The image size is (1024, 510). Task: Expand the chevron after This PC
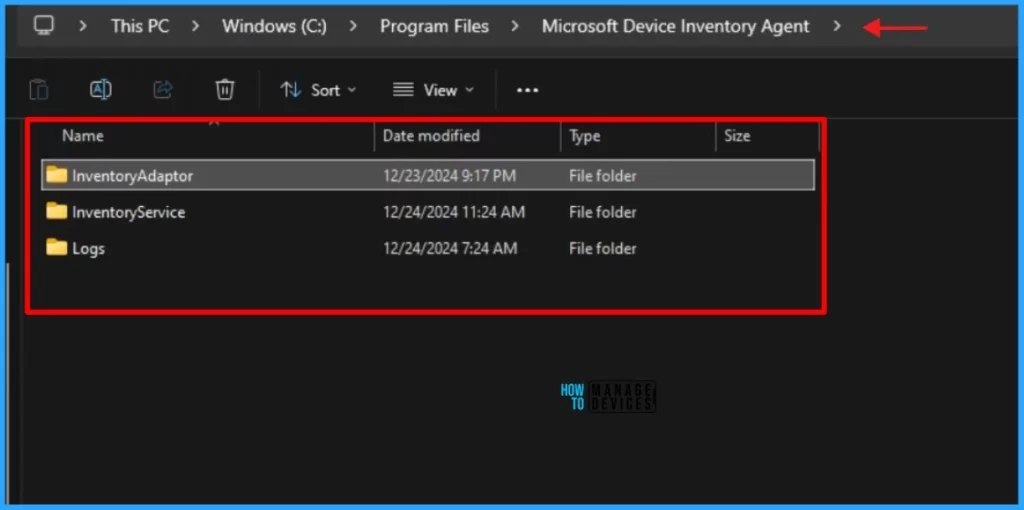195,27
